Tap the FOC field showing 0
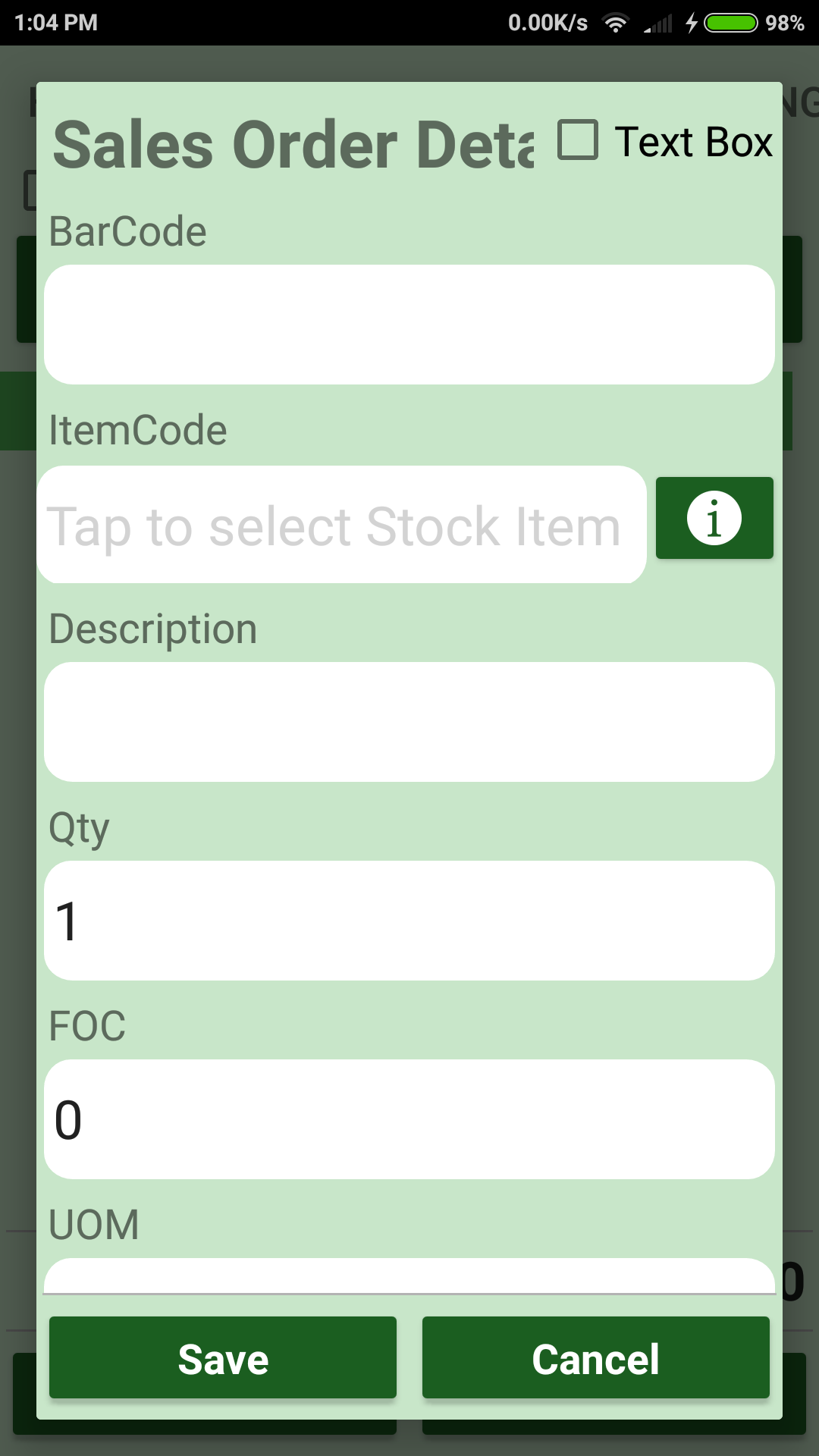This screenshot has height=1456, width=819. 409,1119
